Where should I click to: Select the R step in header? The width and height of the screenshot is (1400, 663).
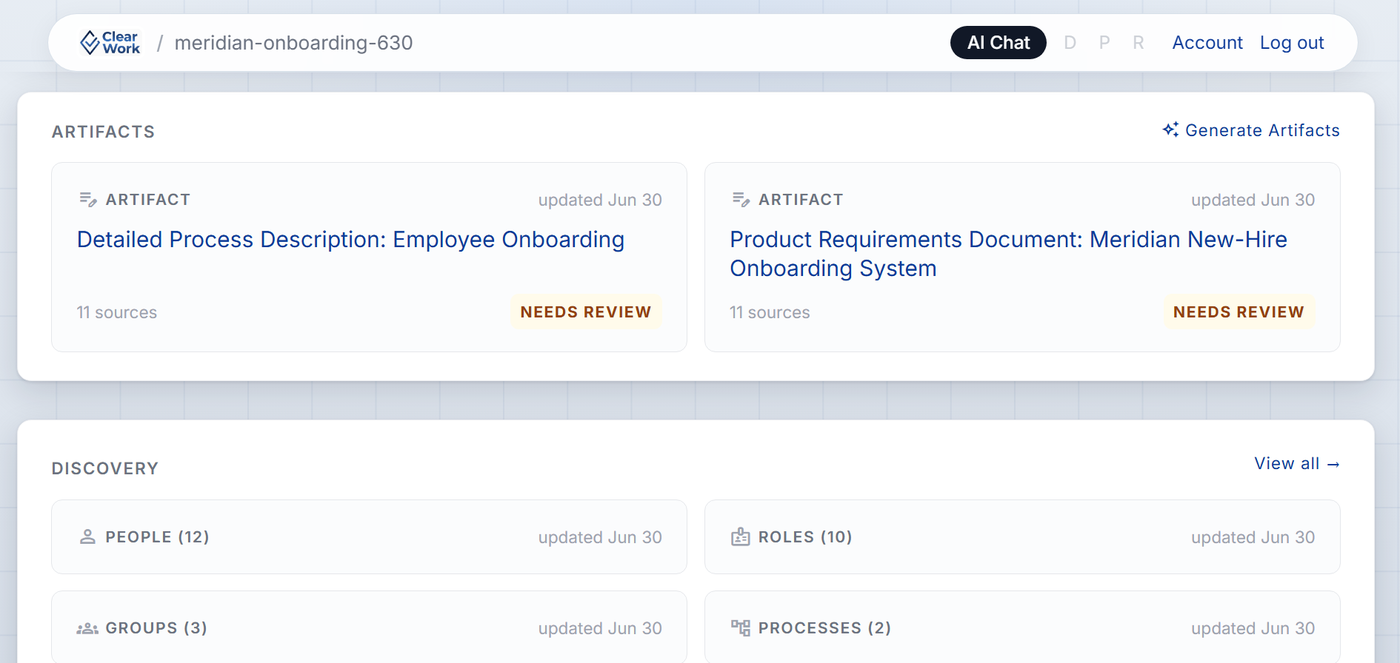coord(1138,43)
